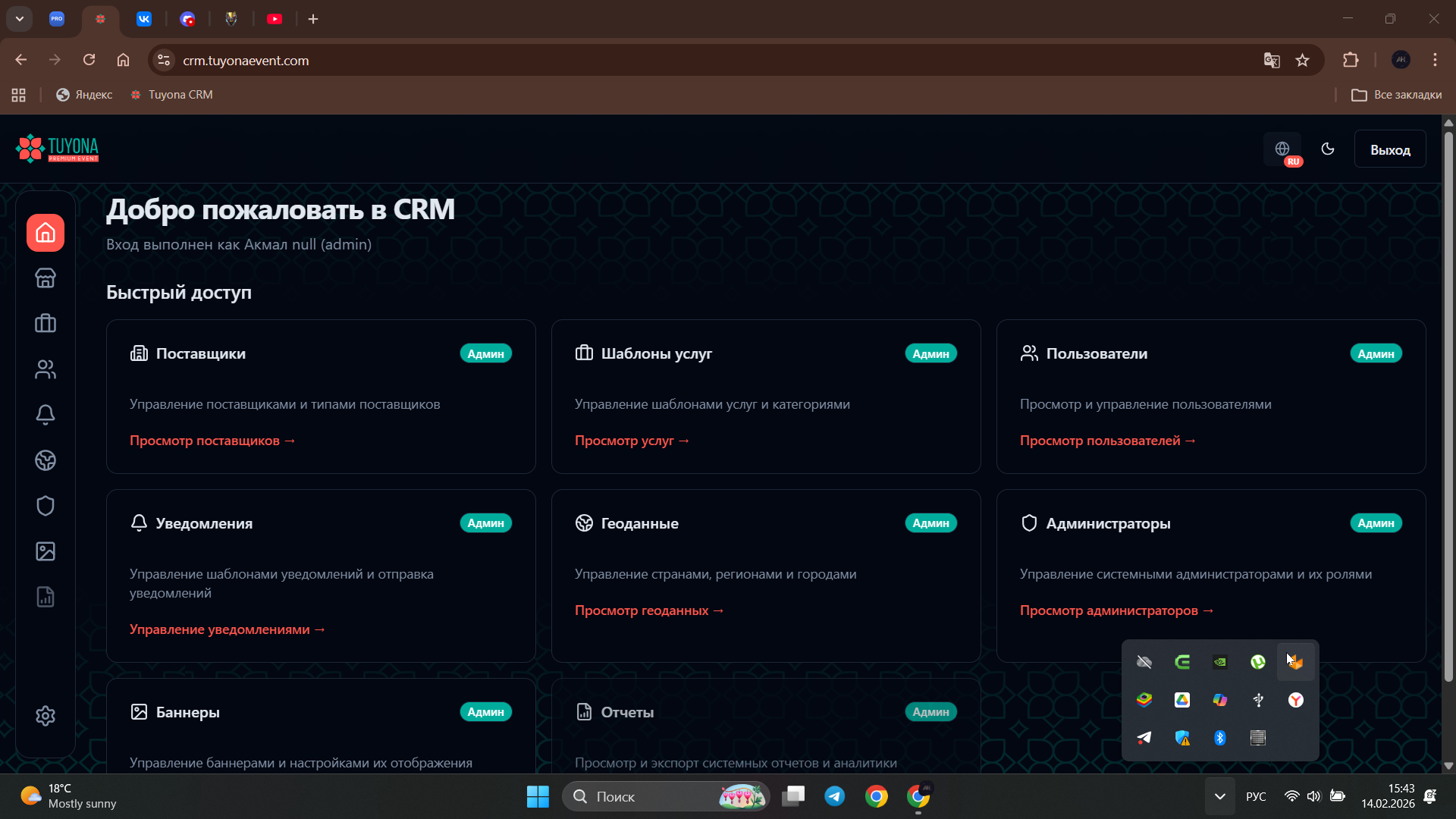This screenshot has height=819, width=1456.
Task: Click the Telegram icon in taskbar
Action: pyautogui.click(x=835, y=796)
